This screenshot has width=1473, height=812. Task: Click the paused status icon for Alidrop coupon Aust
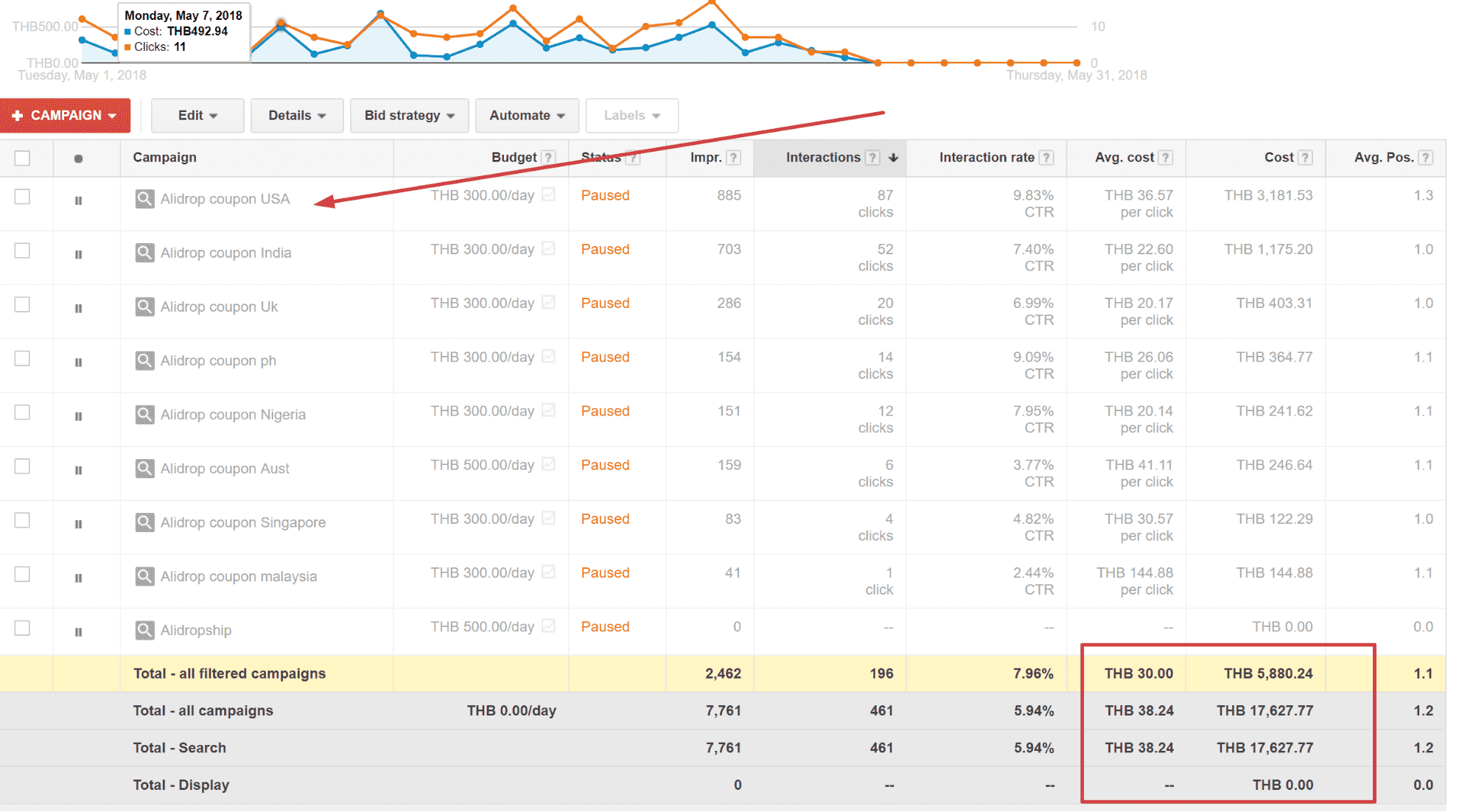78,470
